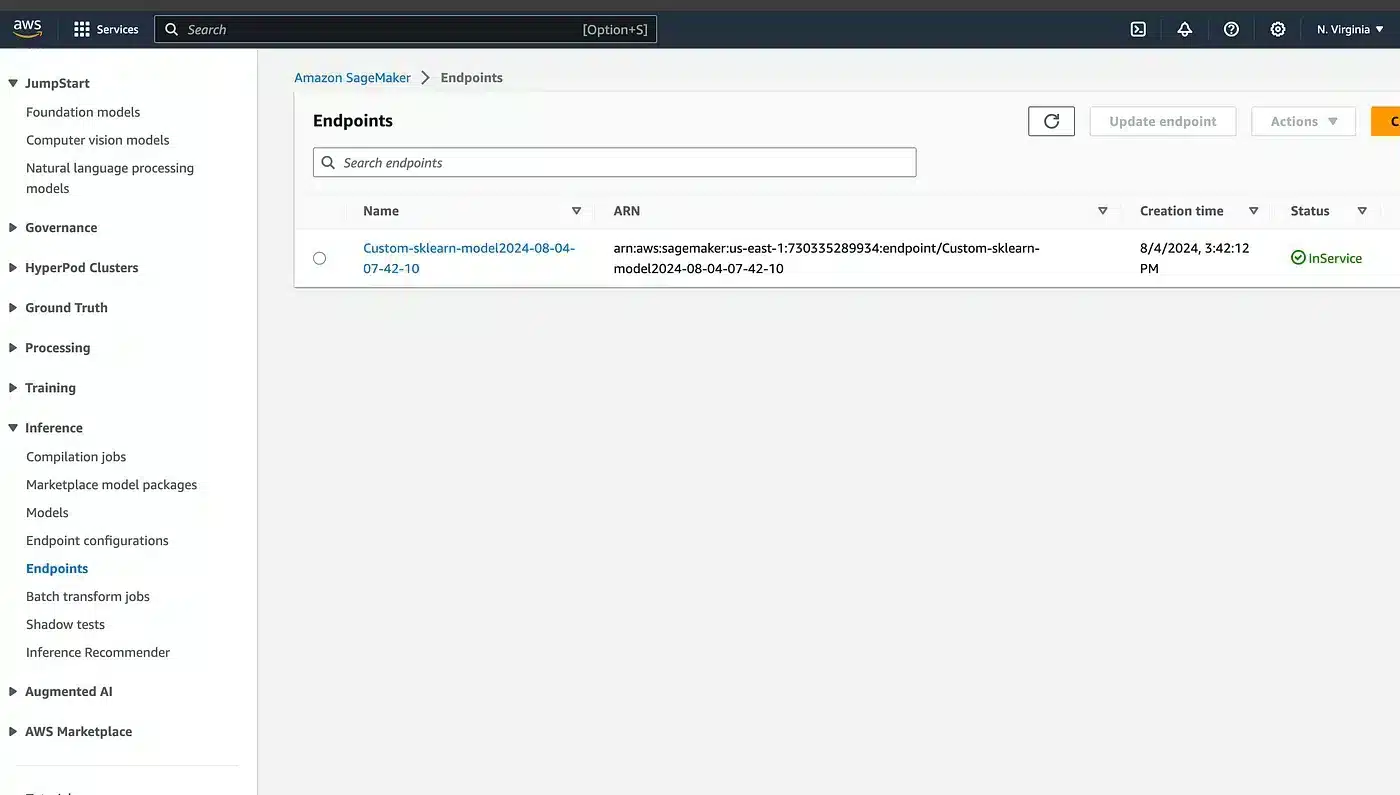Expand the Processing section

coord(13,348)
